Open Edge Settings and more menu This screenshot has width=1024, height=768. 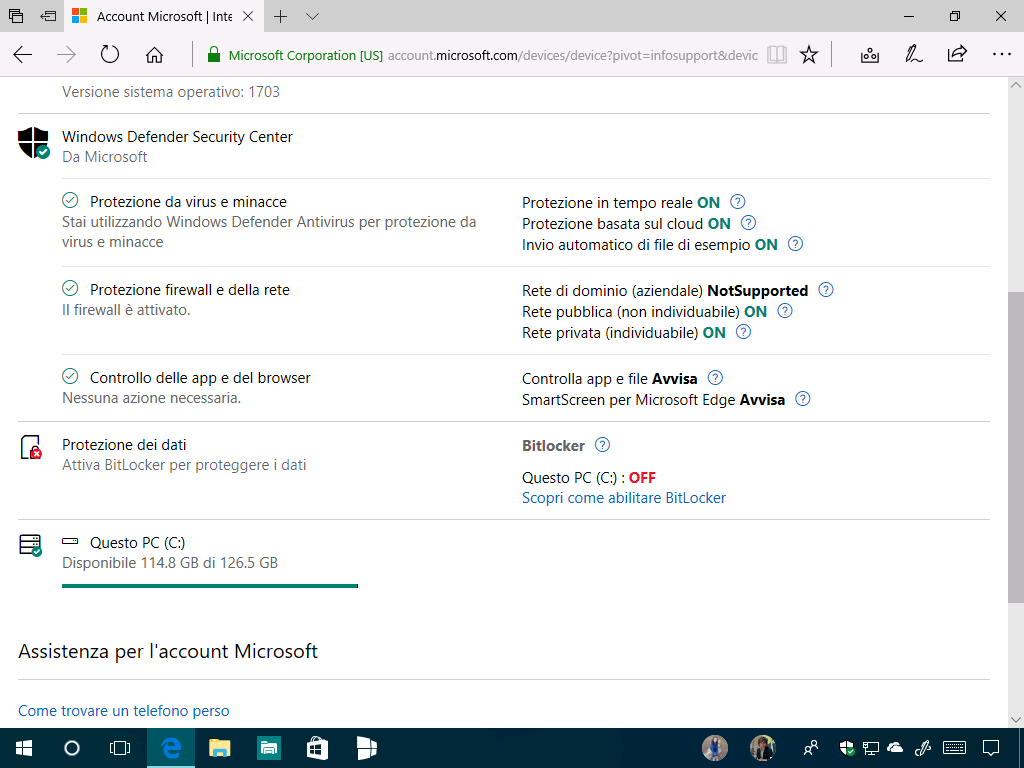click(x=1001, y=55)
